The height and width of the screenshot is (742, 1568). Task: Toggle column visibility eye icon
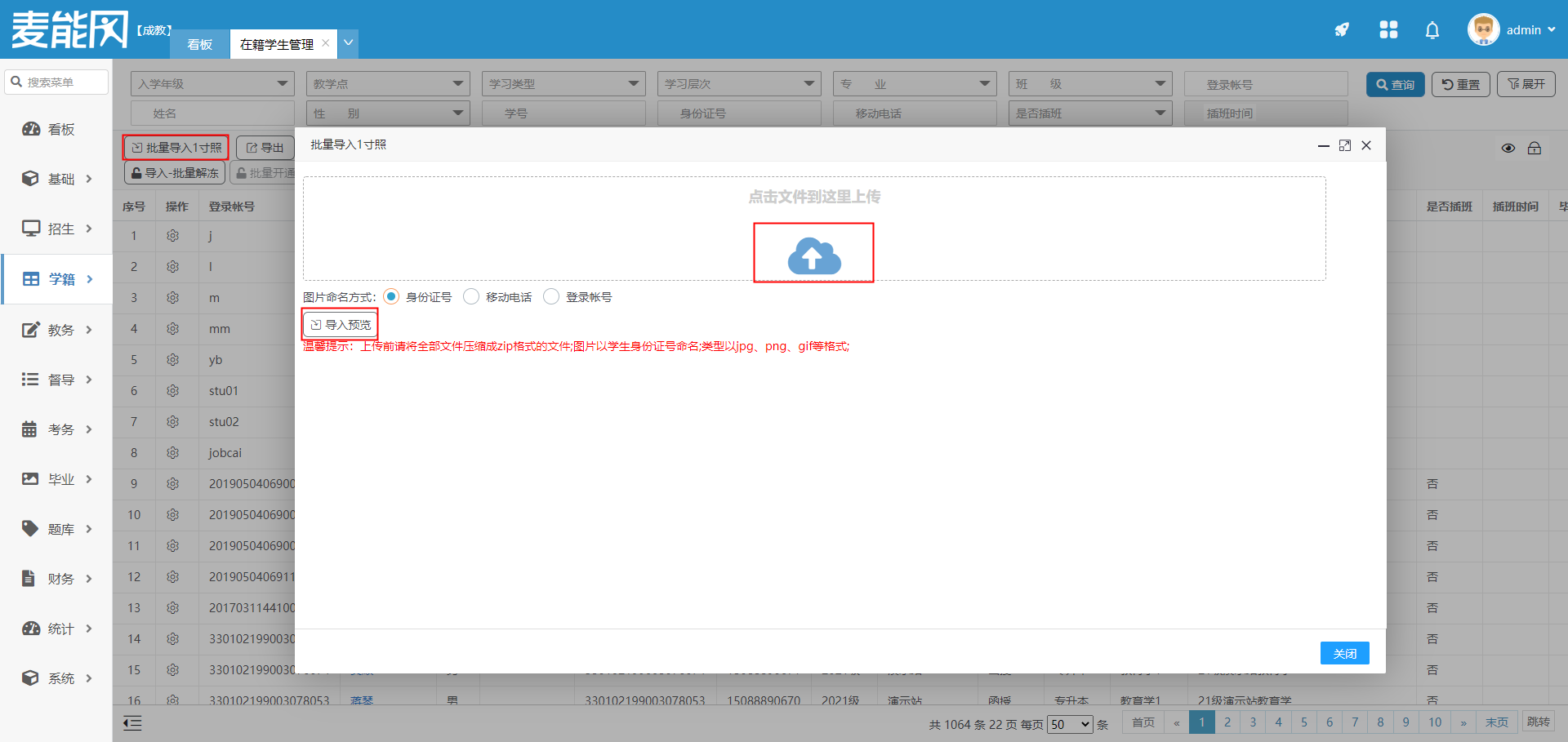[1508, 149]
